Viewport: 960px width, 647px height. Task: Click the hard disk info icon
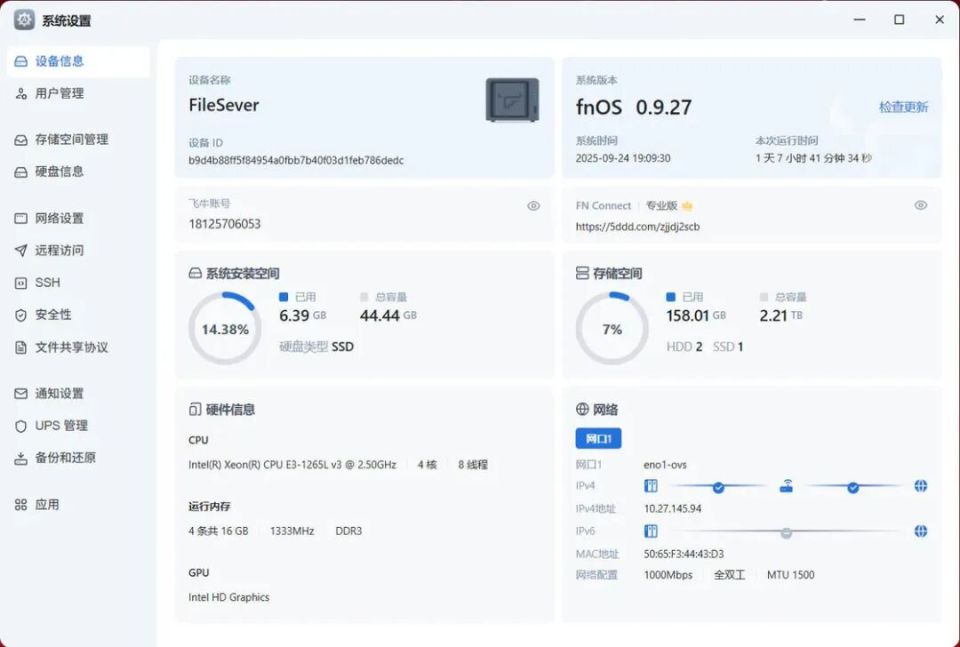click(21, 172)
